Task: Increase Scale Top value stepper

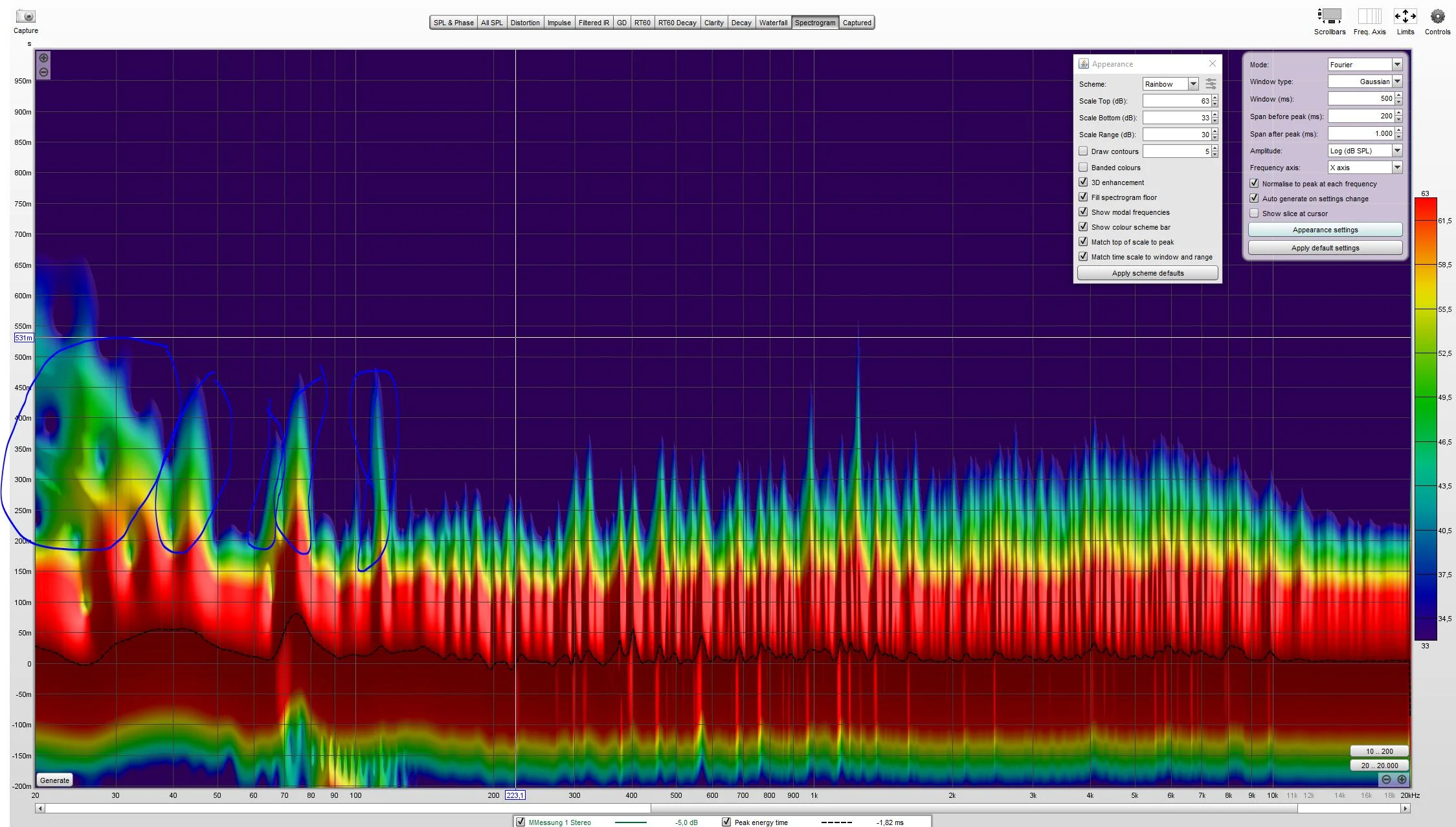Action: pos(1215,98)
